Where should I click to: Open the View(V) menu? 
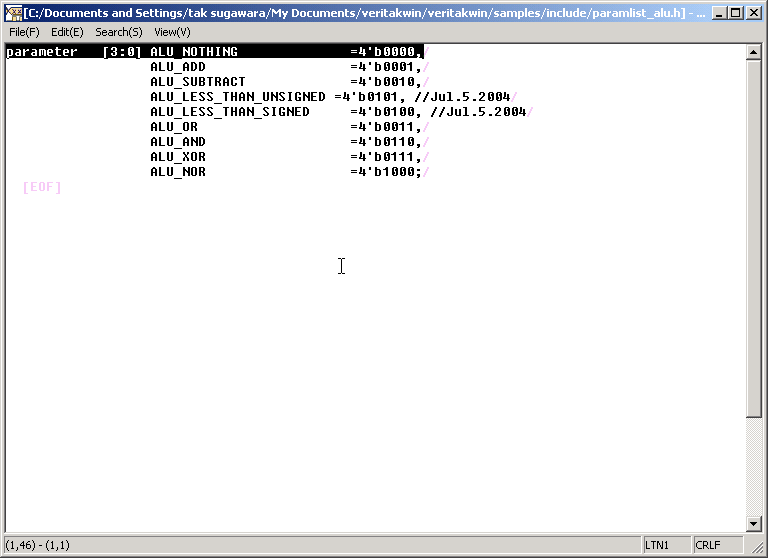(x=172, y=32)
